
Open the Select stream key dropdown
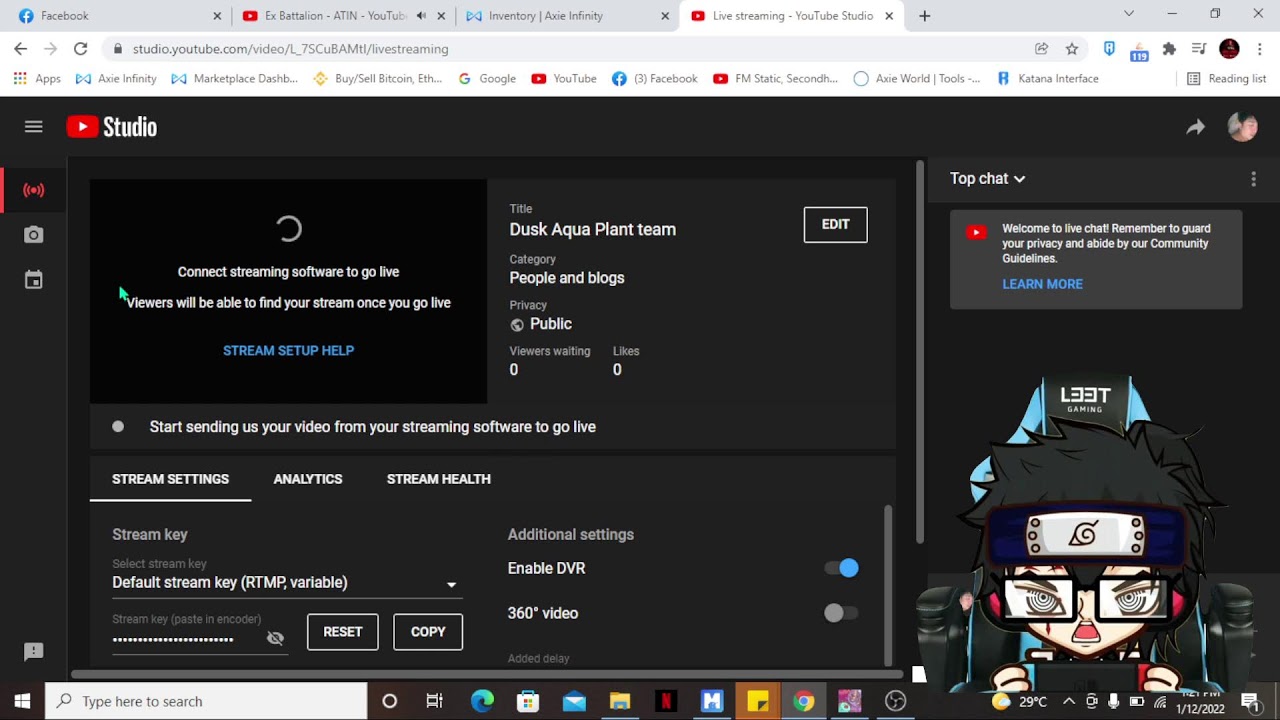click(x=286, y=582)
